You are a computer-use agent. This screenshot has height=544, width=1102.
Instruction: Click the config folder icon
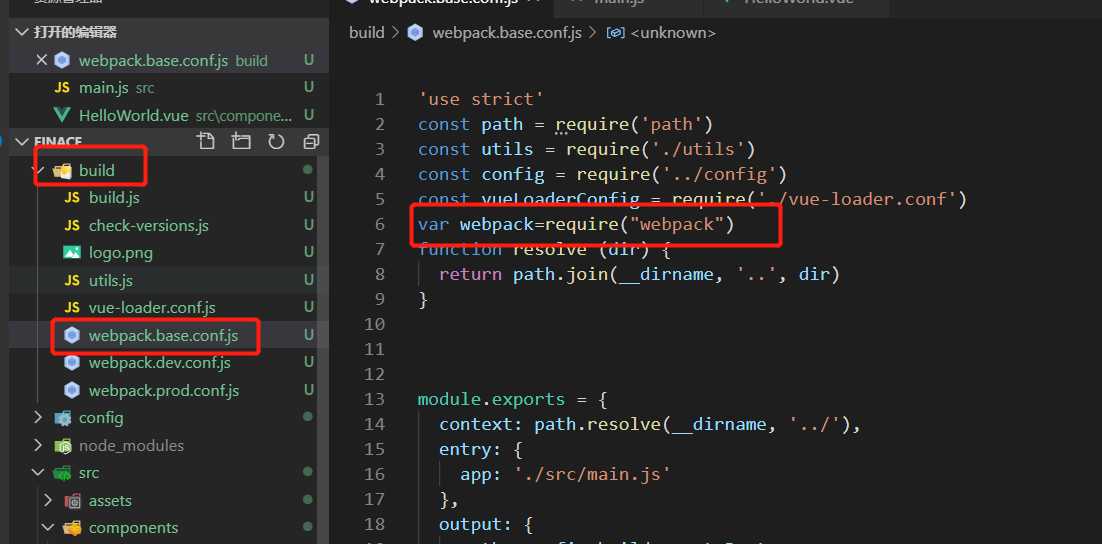tap(63, 417)
